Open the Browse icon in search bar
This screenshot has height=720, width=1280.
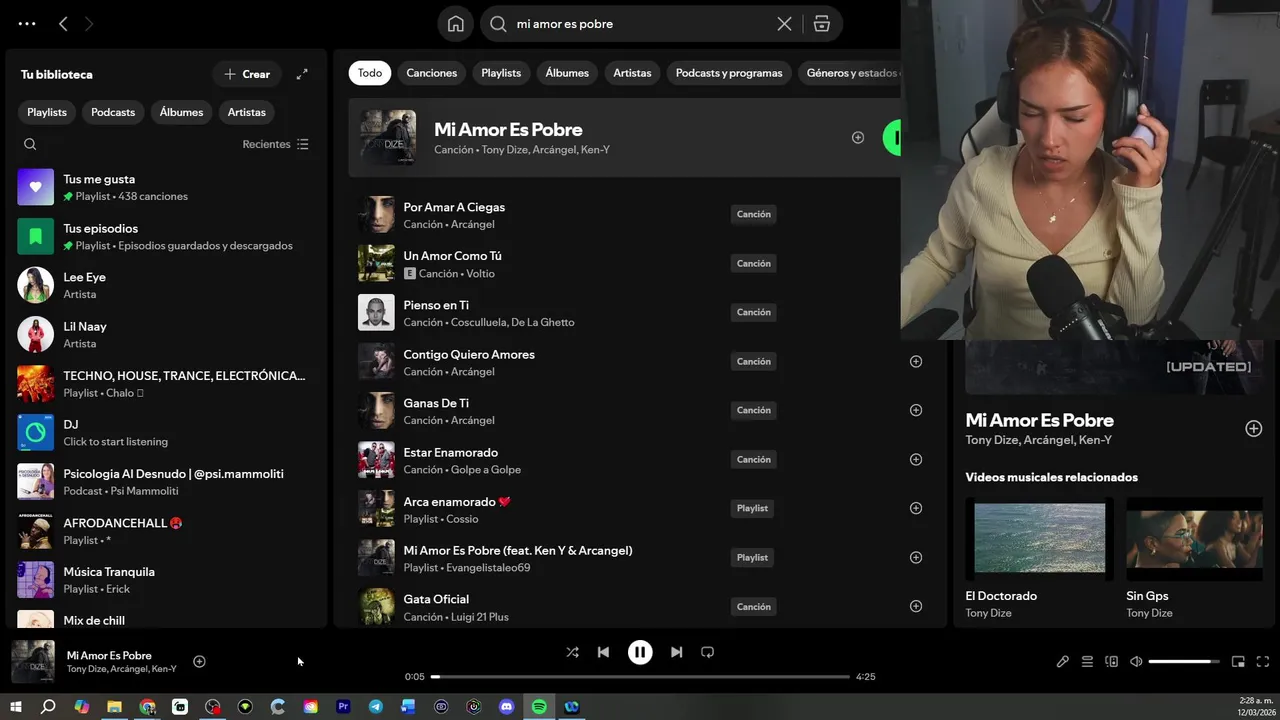pyautogui.click(x=822, y=24)
